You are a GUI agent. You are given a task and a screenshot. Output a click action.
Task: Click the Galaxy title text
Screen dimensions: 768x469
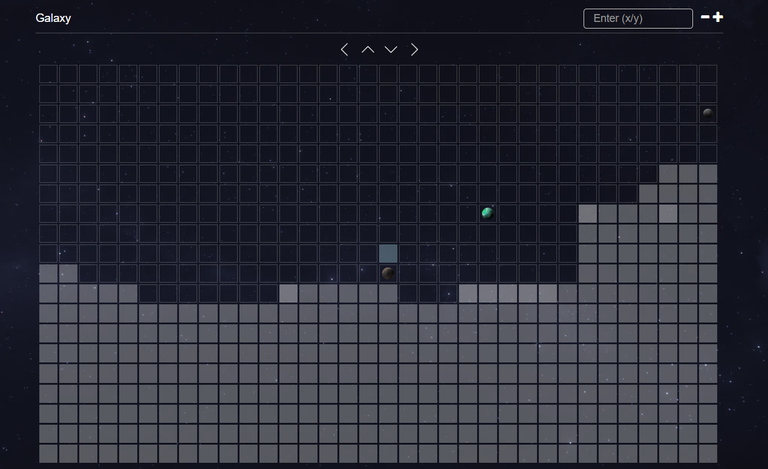pyautogui.click(x=53, y=18)
